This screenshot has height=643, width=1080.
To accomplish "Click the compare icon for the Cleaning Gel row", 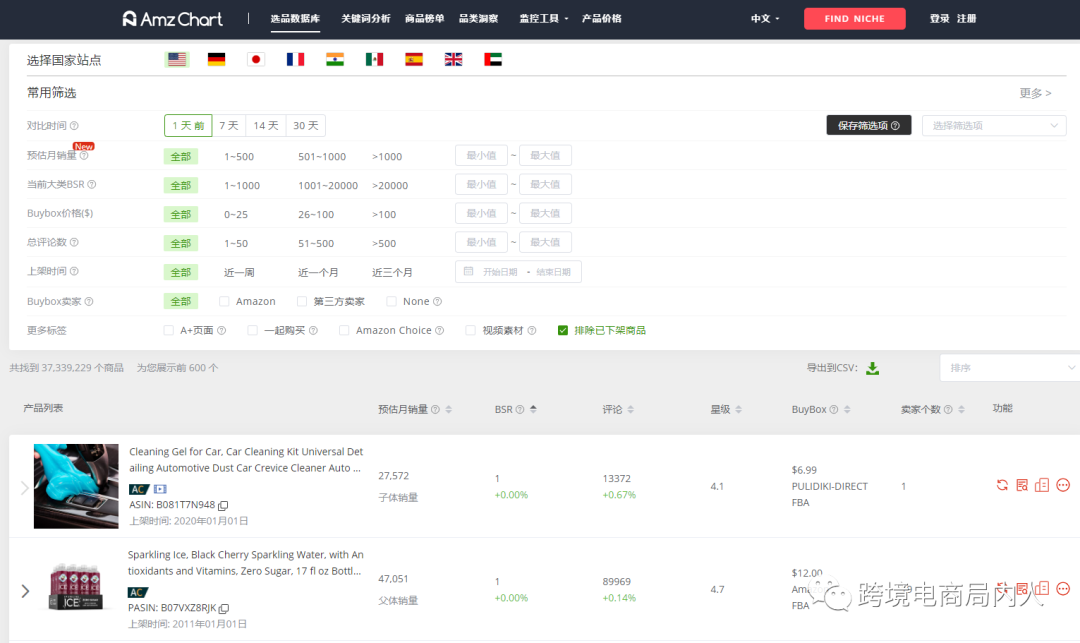I will (1042, 485).
